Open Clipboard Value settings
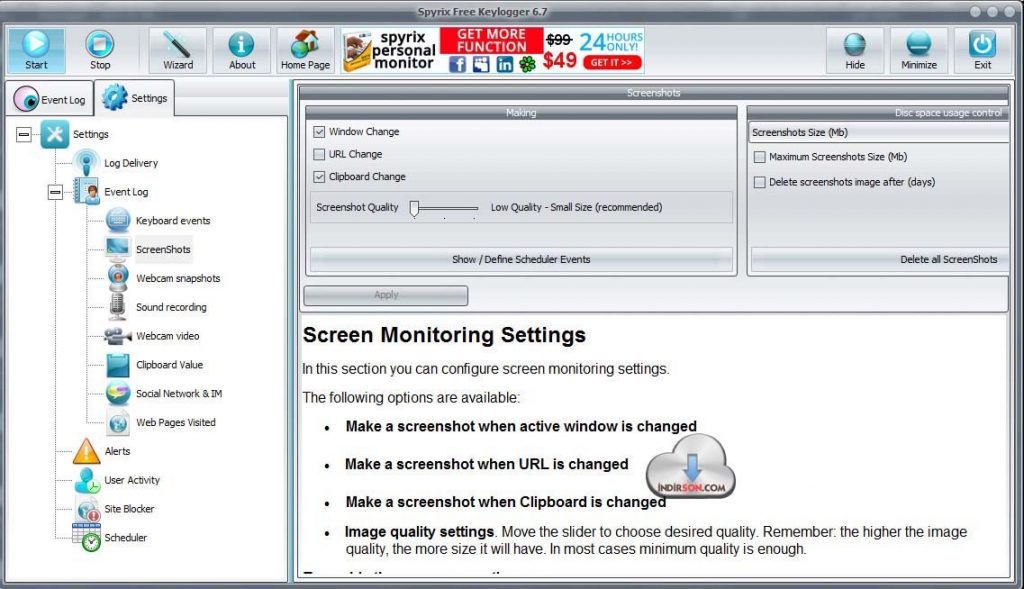The height and width of the screenshot is (589, 1024). pos(169,364)
